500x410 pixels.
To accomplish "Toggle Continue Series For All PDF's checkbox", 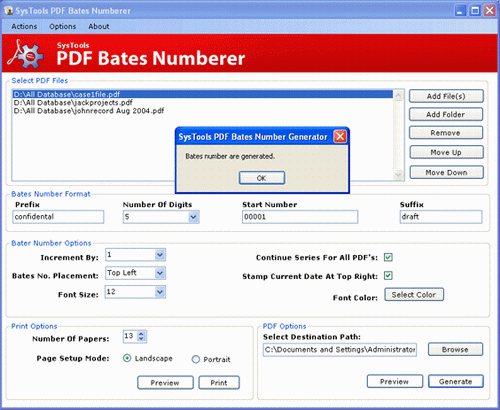I will click(388, 257).
